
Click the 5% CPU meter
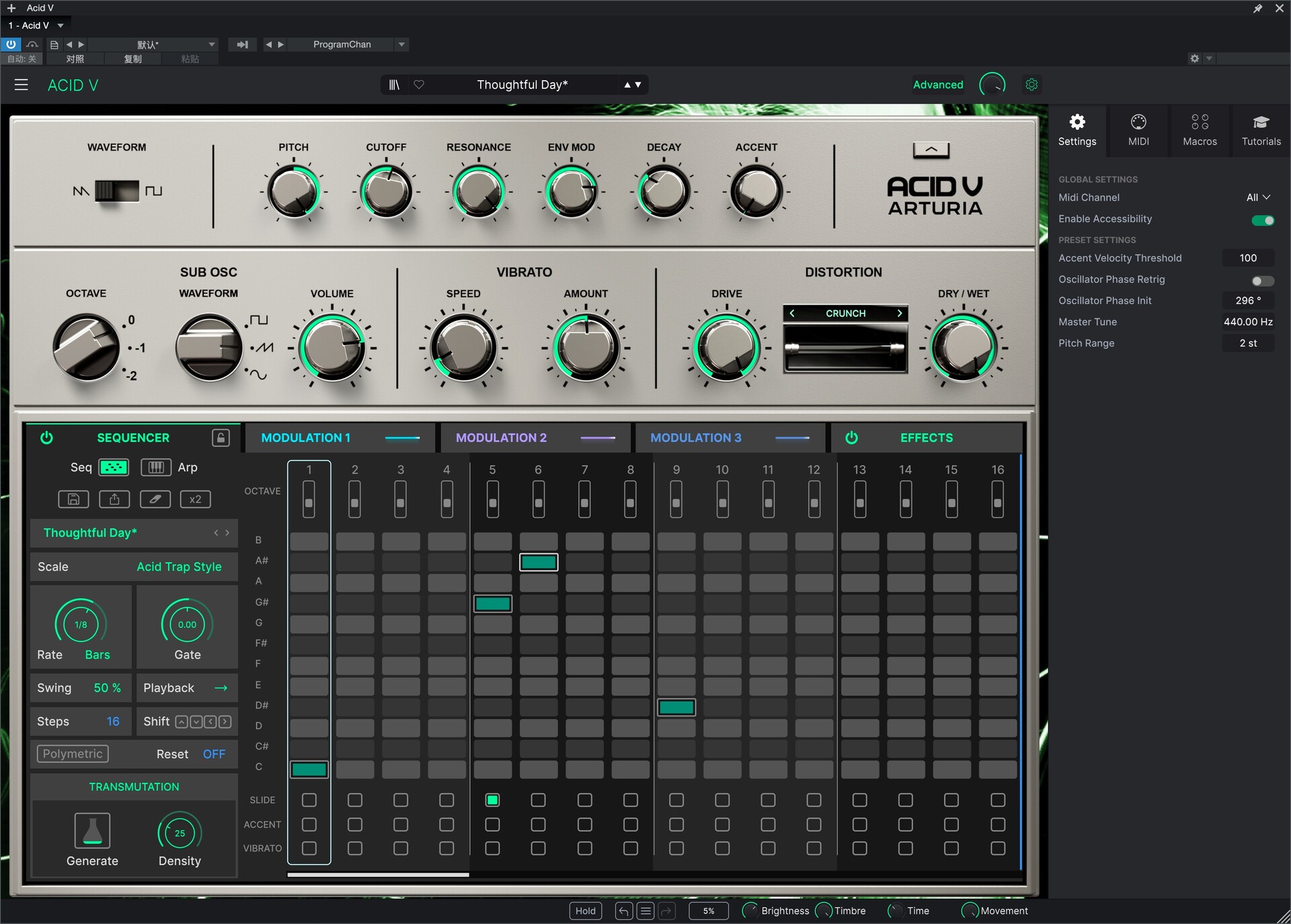pos(709,911)
